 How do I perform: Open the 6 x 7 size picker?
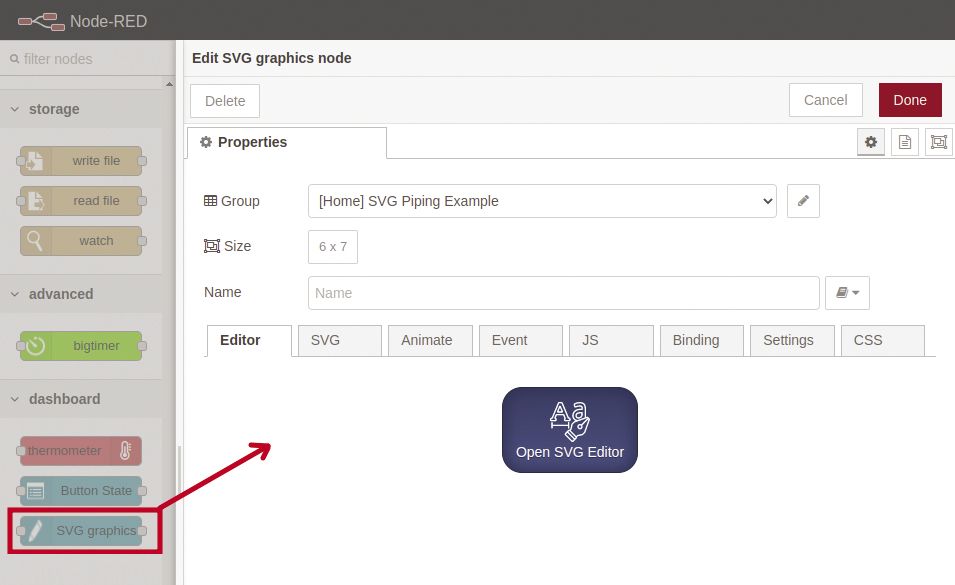[x=333, y=247]
